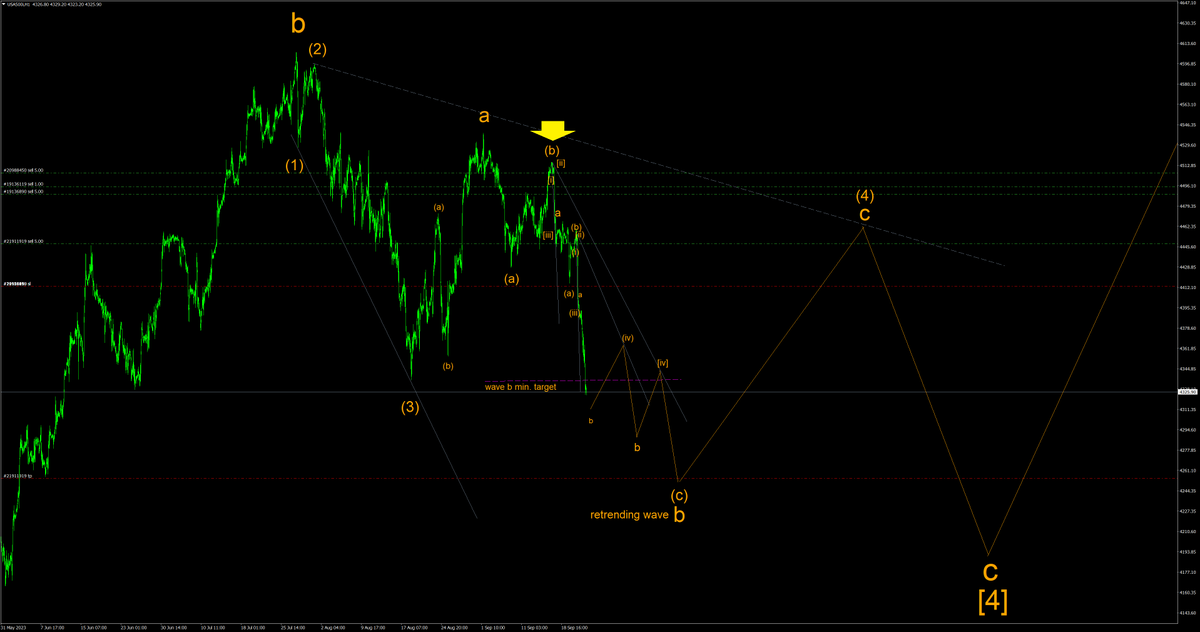The height and width of the screenshot is (632, 1200).
Task: Click the '2 Aug 04:00' time axis label
Action: [333, 628]
